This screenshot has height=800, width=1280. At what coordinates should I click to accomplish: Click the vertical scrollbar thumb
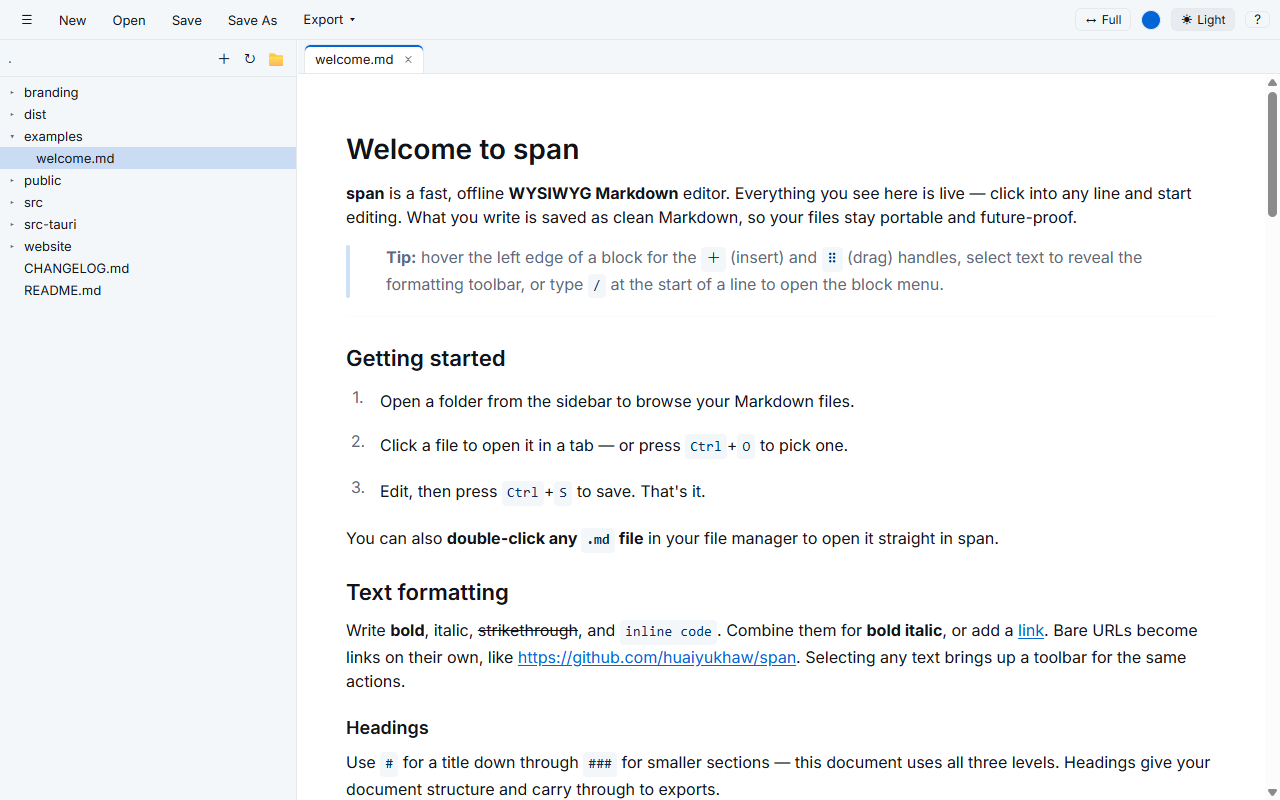click(x=1272, y=154)
